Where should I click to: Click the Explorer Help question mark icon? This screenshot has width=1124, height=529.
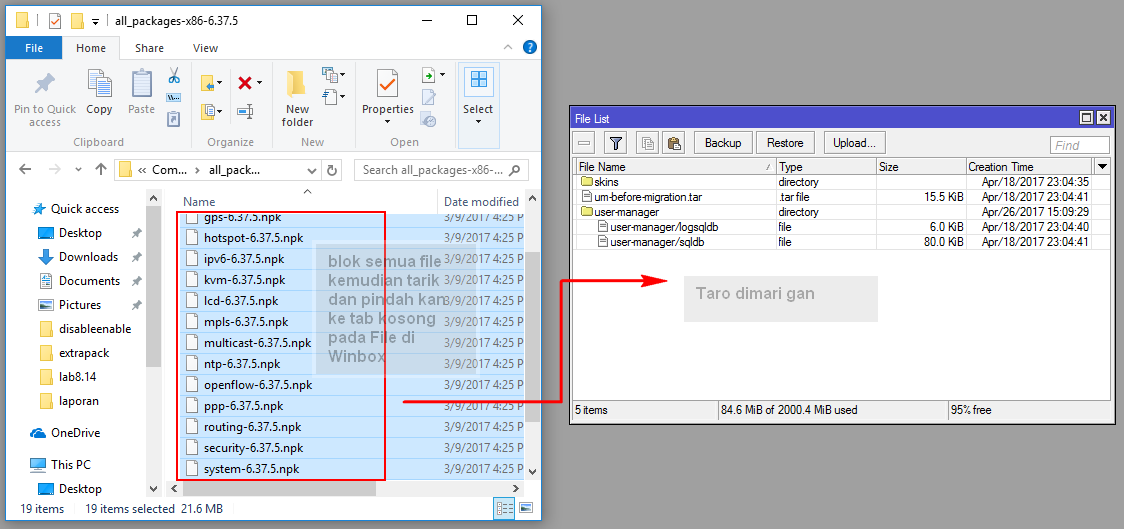point(530,48)
